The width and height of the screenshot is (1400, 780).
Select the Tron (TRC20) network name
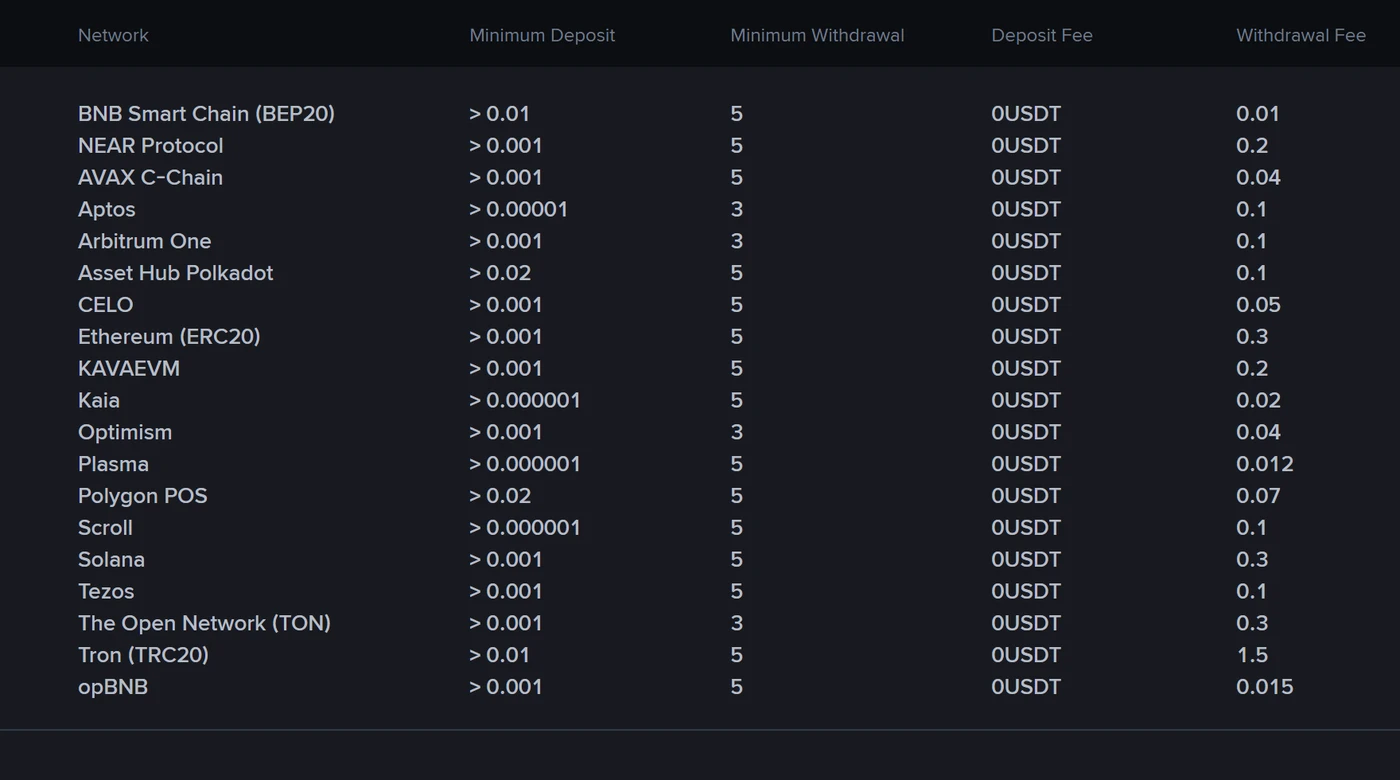point(143,655)
